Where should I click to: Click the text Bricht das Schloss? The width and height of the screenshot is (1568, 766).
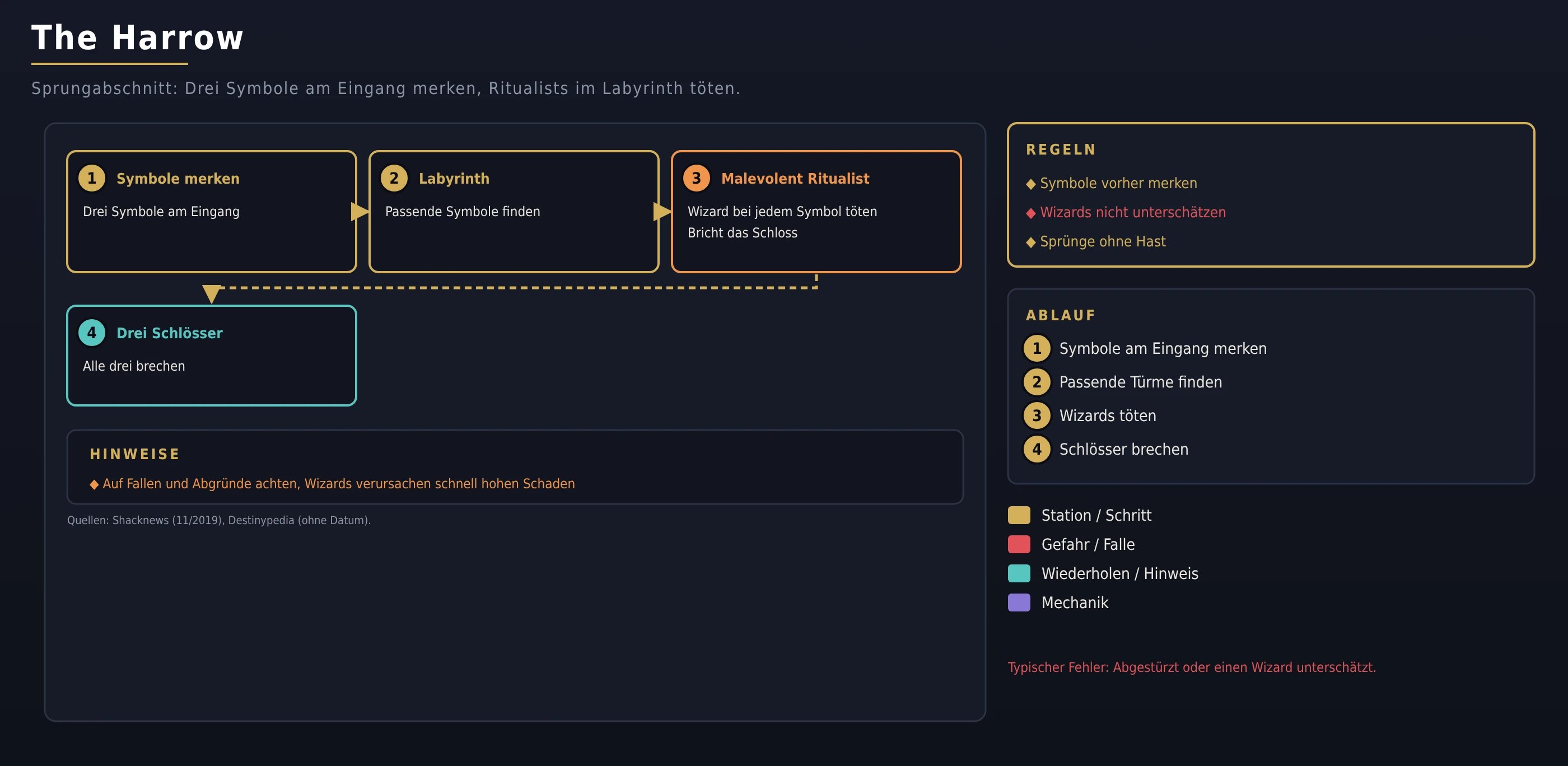[x=743, y=233]
